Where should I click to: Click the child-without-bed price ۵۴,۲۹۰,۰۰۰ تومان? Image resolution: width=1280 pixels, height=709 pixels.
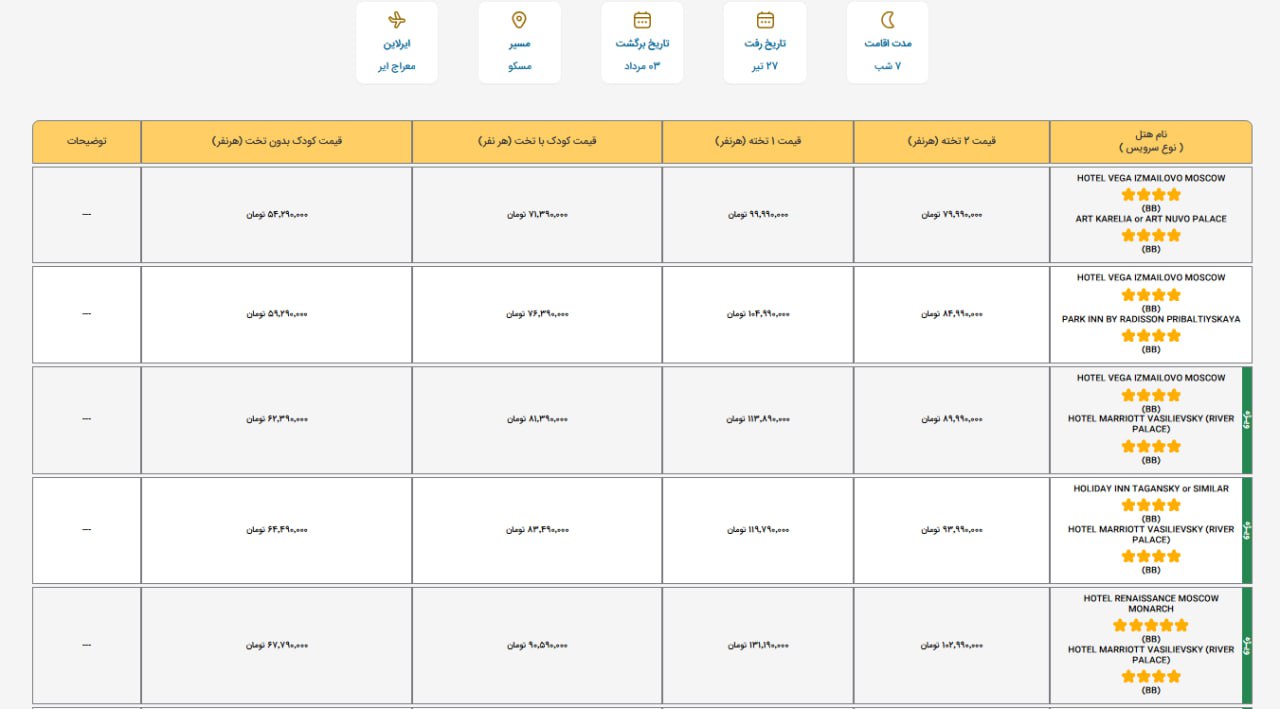[277, 214]
